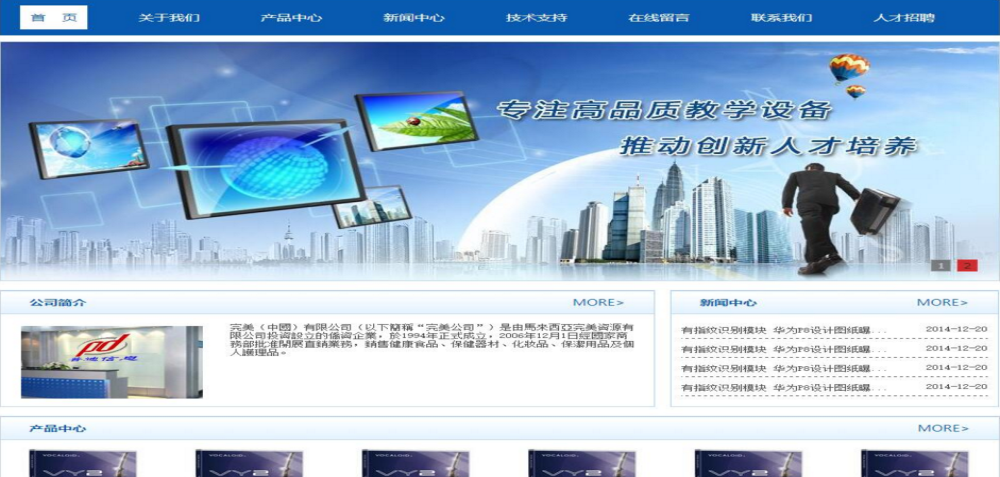Go to 关于我们 in navigation bar
Image resolution: width=1000 pixels, height=477 pixels.
[x=169, y=17]
